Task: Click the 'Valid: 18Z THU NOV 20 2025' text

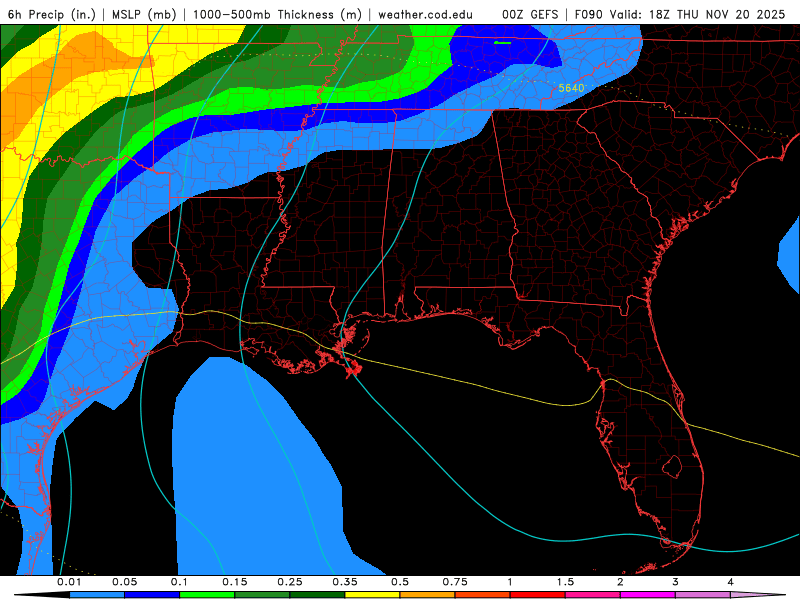Action: [697, 14]
